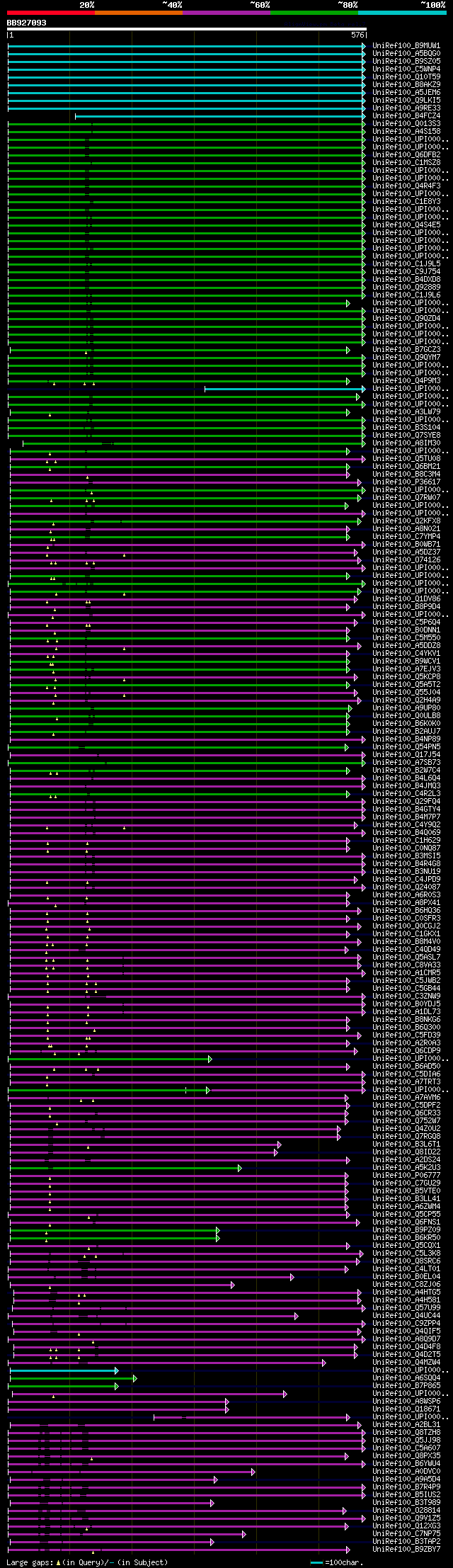Screen dimensions: 453x1568
Task: Select the UniRef100_C5P6Q4 label
Action: pos(406,622)
